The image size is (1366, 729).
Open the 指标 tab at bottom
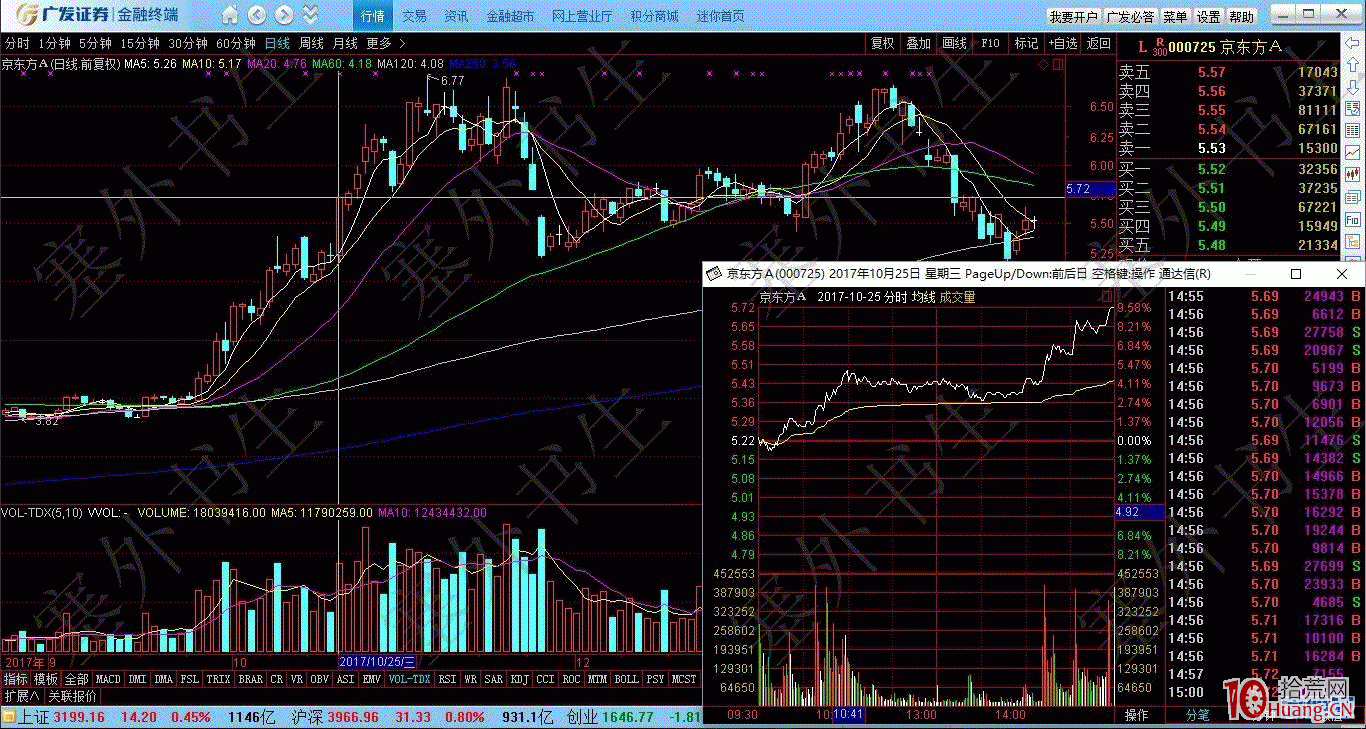pos(15,679)
